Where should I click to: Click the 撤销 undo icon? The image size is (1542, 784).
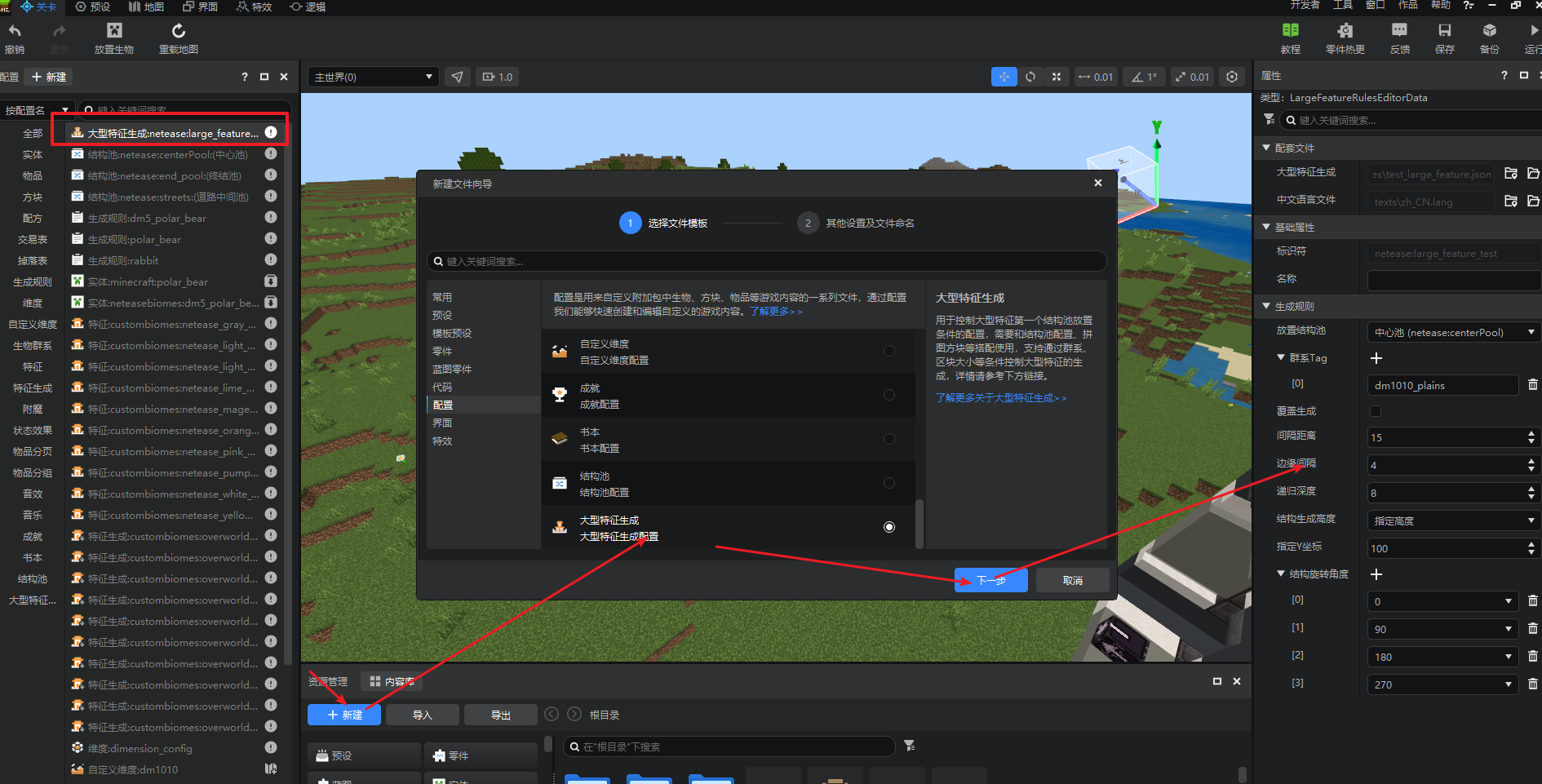(x=15, y=31)
